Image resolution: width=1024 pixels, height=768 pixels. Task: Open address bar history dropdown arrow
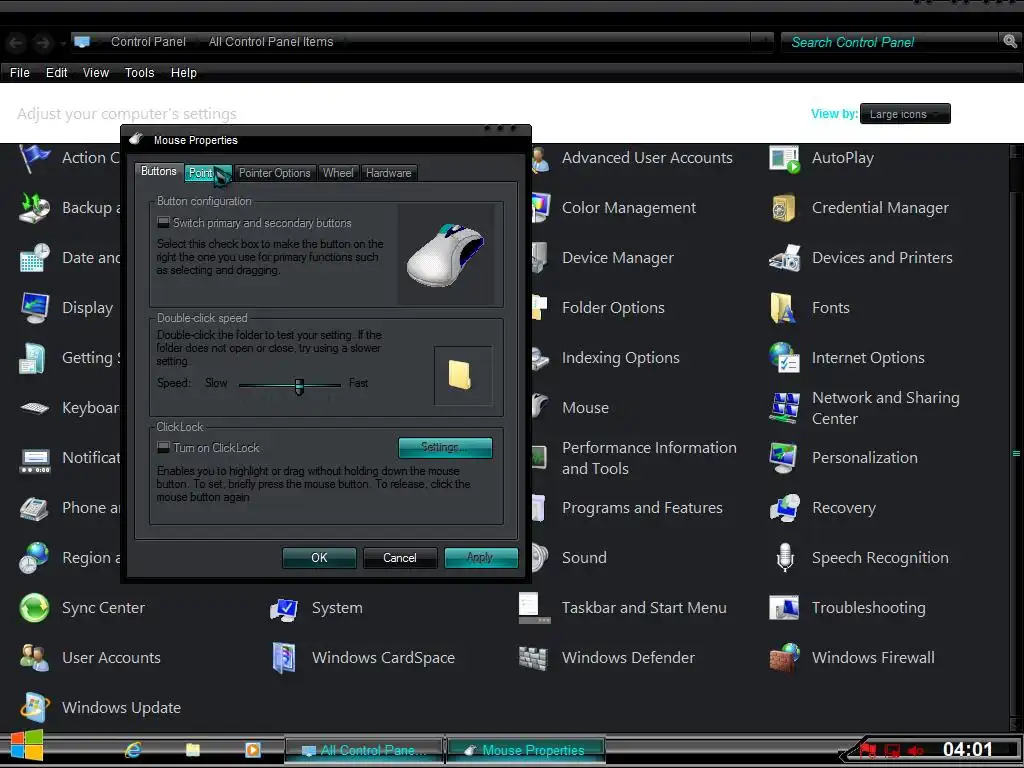tap(761, 42)
